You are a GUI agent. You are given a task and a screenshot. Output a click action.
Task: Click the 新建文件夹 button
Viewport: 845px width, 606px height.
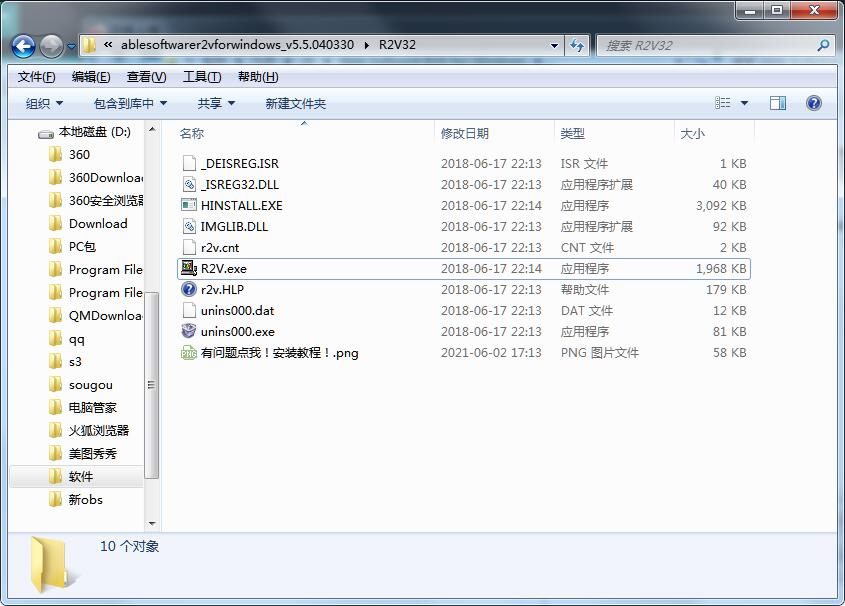tap(295, 103)
